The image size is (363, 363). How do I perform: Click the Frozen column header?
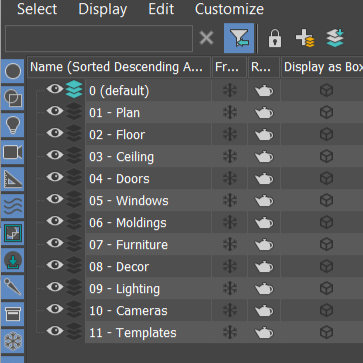pyautogui.click(x=229, y=67)
